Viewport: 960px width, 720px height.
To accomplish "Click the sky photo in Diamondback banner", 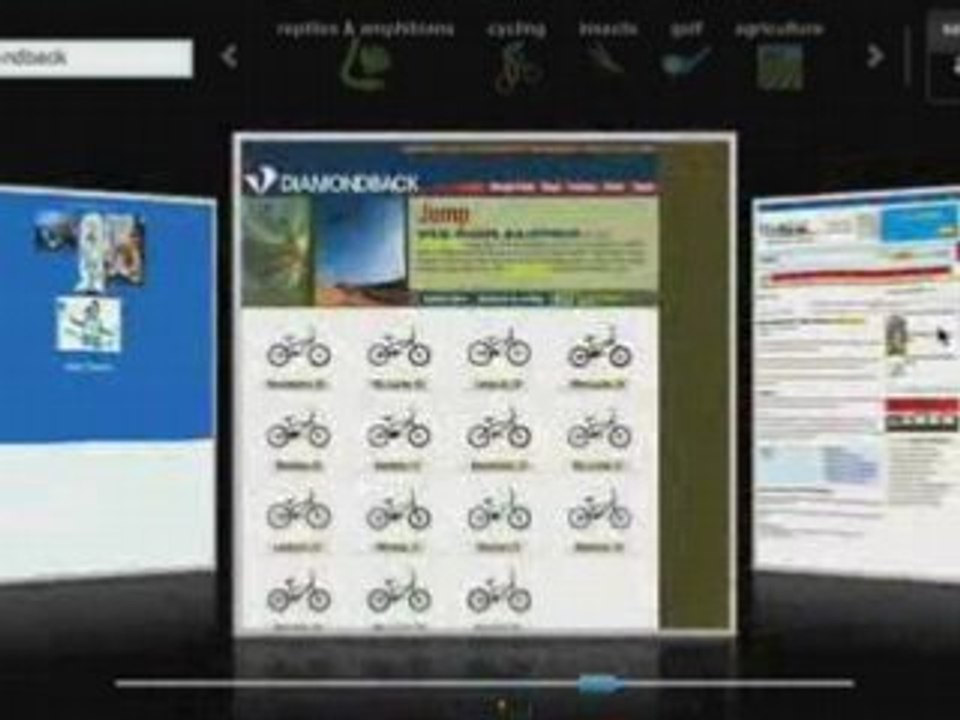I will [361, 250].
